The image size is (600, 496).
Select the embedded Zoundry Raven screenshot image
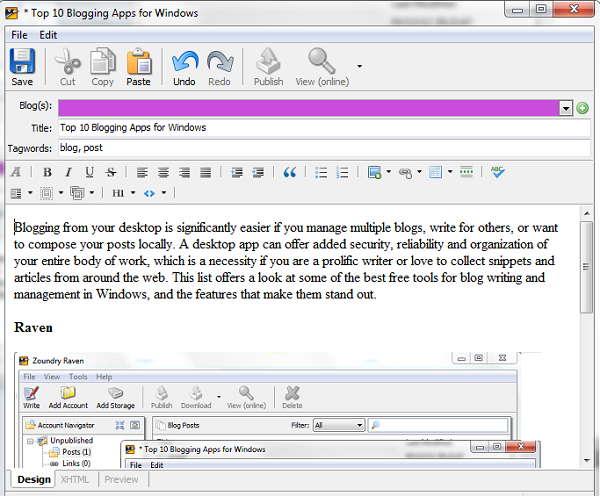[x=277, y=410]
